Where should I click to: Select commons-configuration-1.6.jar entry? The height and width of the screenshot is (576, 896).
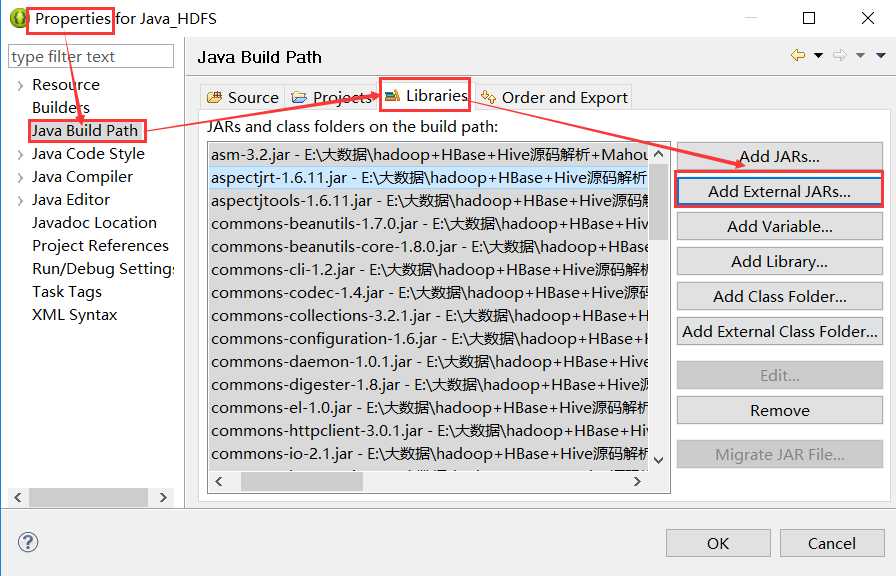pos(429,338)
